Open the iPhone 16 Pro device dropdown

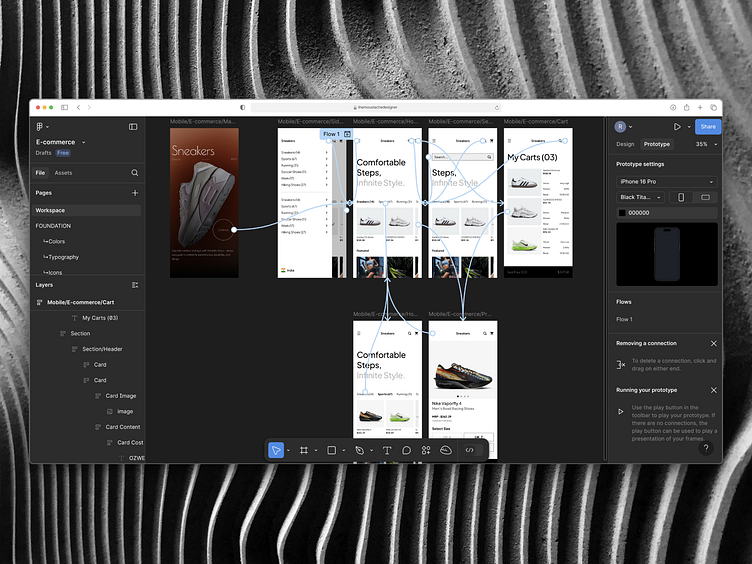pyautogui.click(x=667, y=181)
